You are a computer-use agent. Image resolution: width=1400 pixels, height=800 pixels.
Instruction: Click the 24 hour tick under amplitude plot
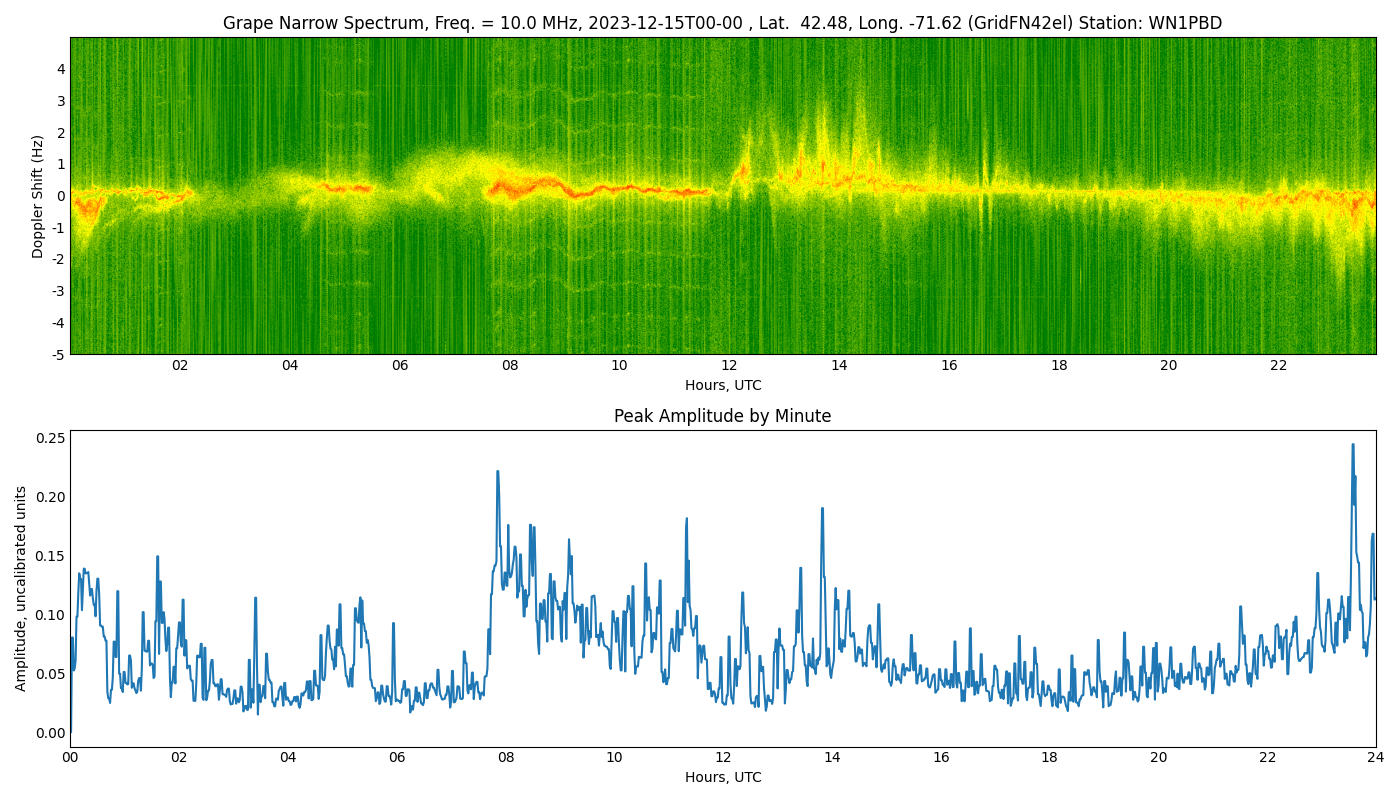pos(1376,758)
